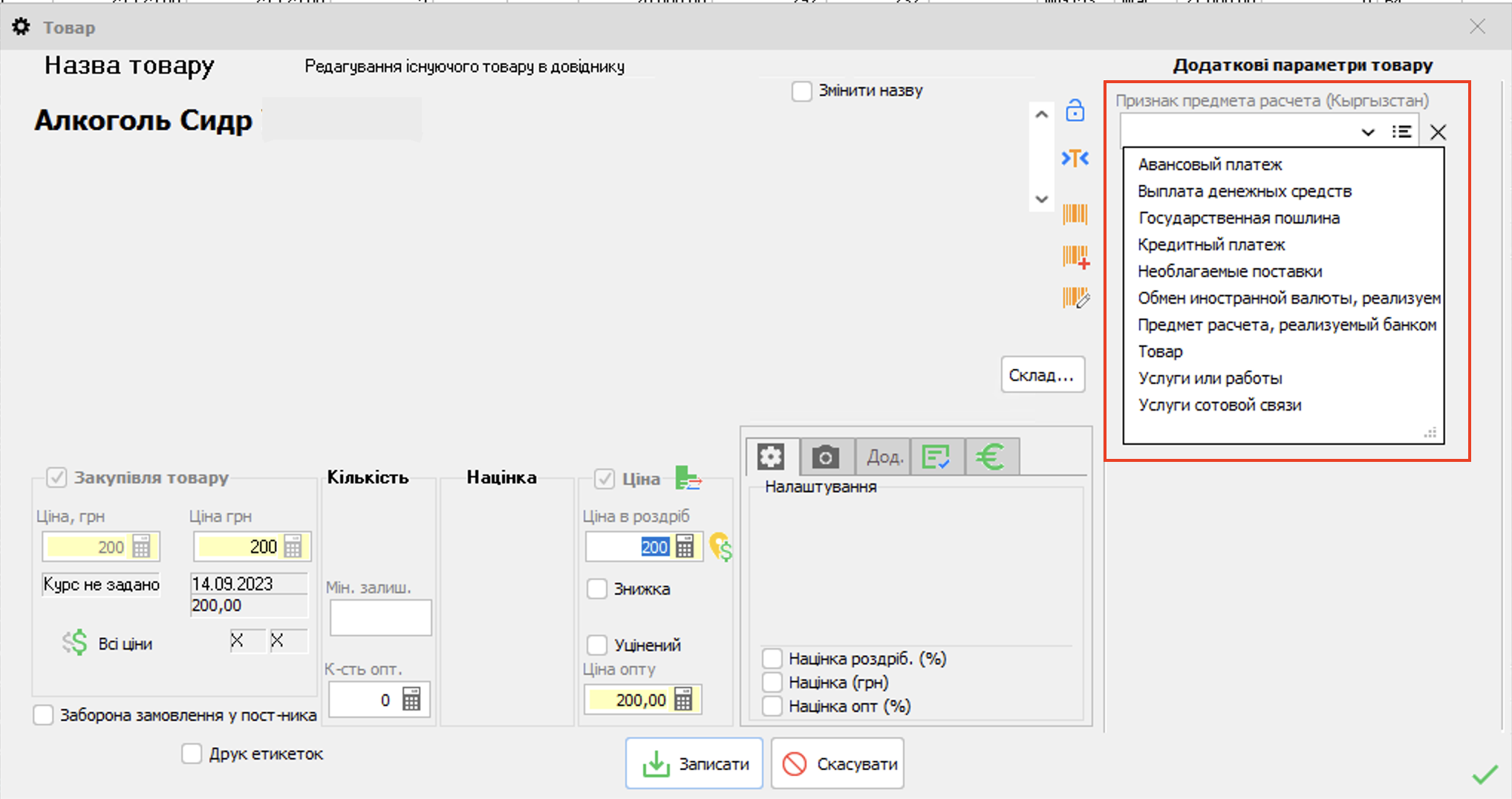1512x799 pixels.
Task: Check the Друк етикеток option
Action: click(192, 754)
